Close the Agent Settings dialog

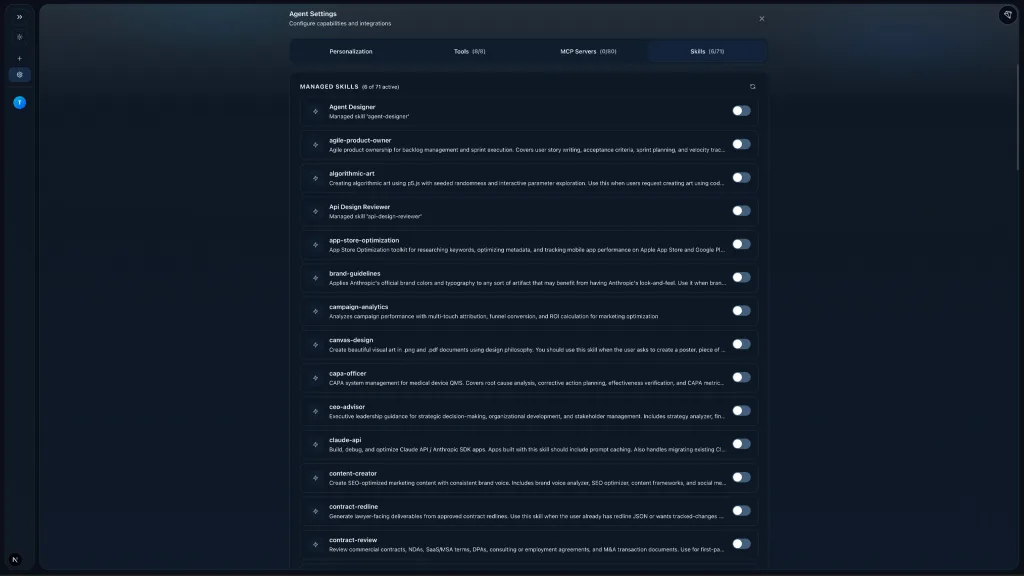(x=761, y=18)
